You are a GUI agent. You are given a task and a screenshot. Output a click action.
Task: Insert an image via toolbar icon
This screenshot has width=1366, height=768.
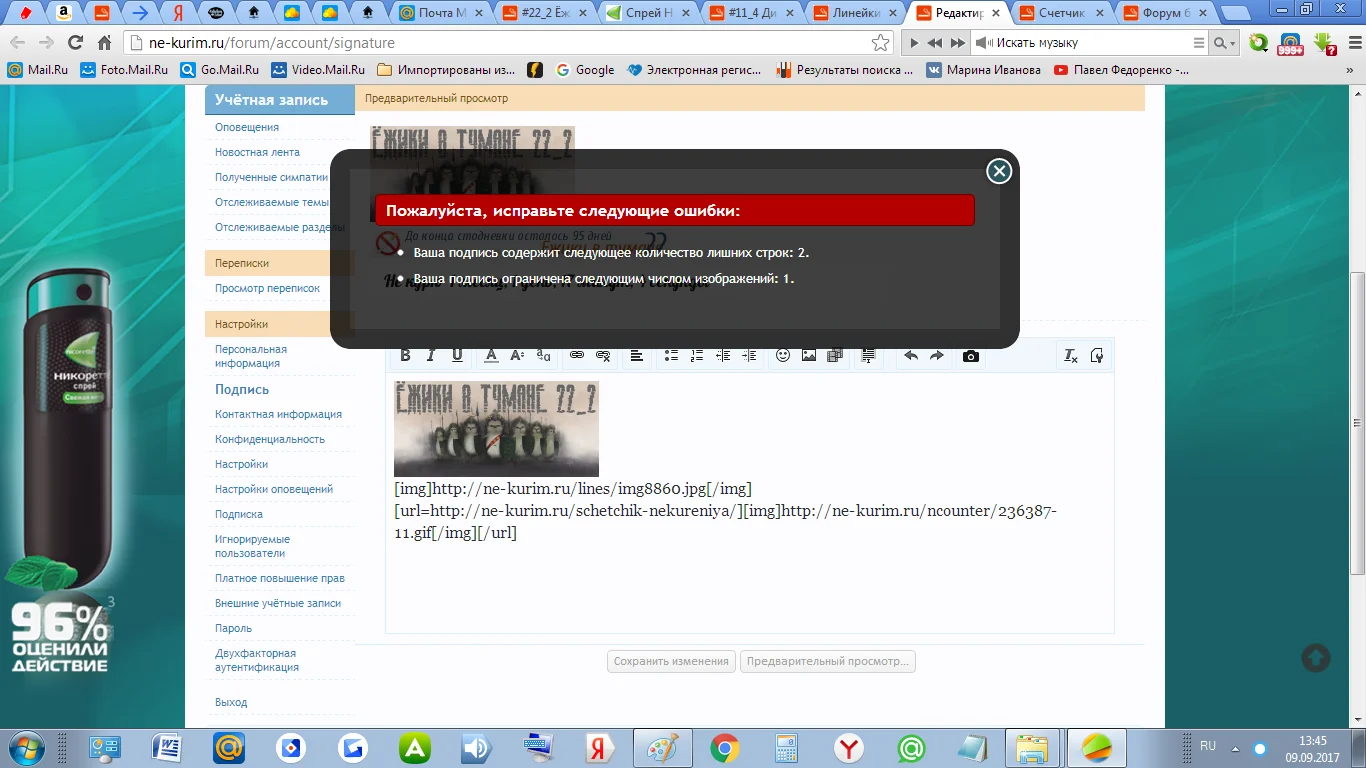click(809, 355)
